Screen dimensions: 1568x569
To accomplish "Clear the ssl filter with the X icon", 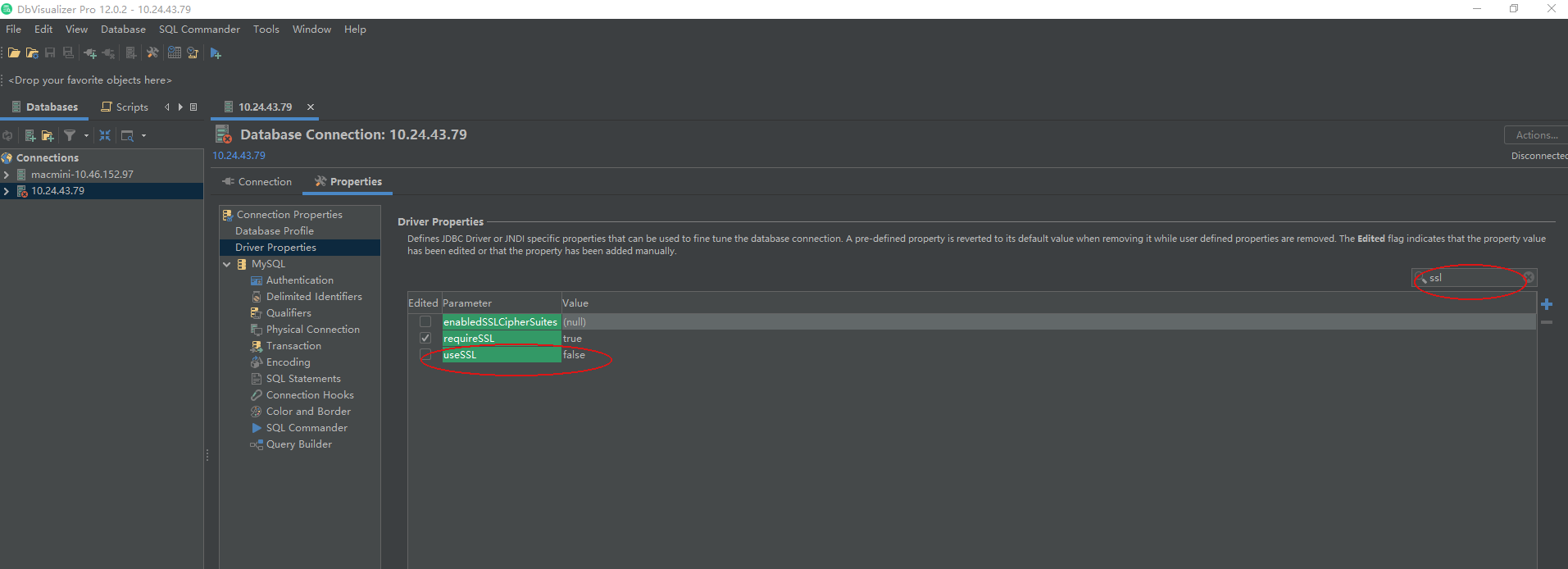I will click(1529, 278).
